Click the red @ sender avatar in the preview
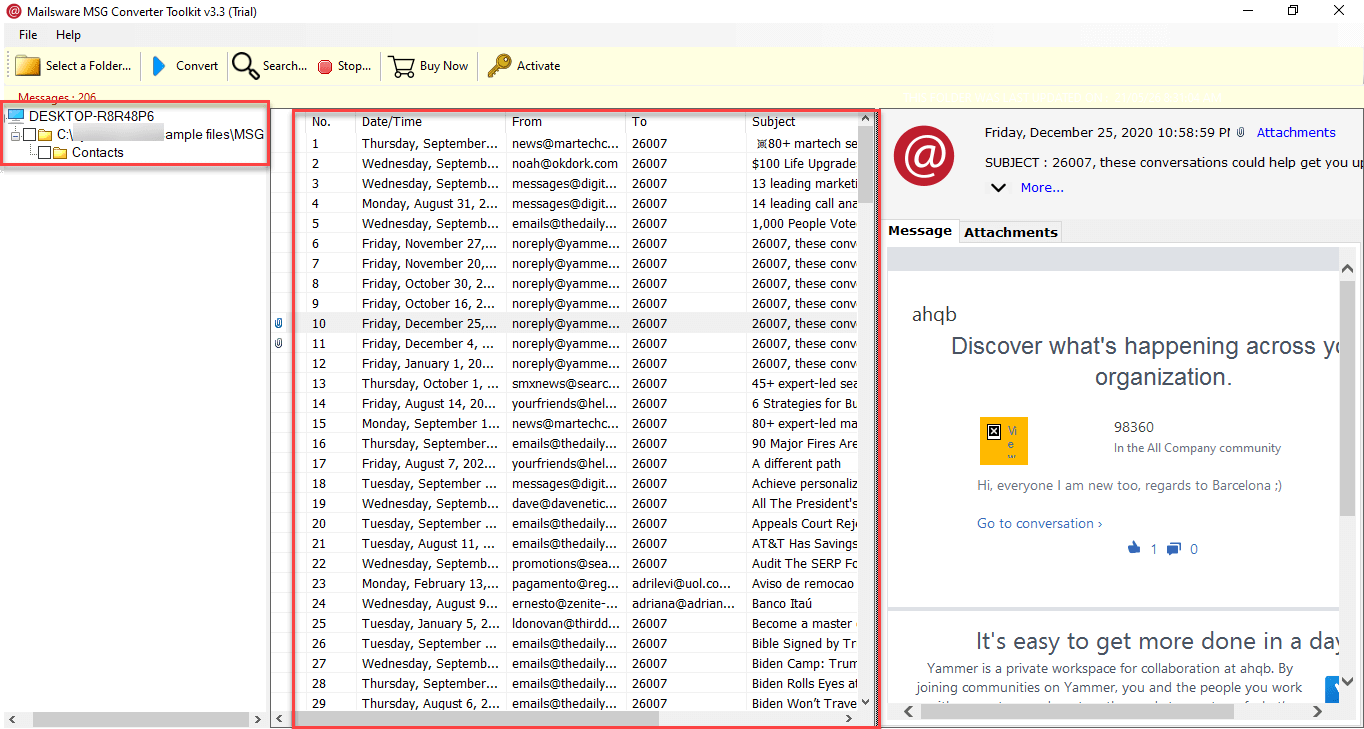 coord(924,155)
